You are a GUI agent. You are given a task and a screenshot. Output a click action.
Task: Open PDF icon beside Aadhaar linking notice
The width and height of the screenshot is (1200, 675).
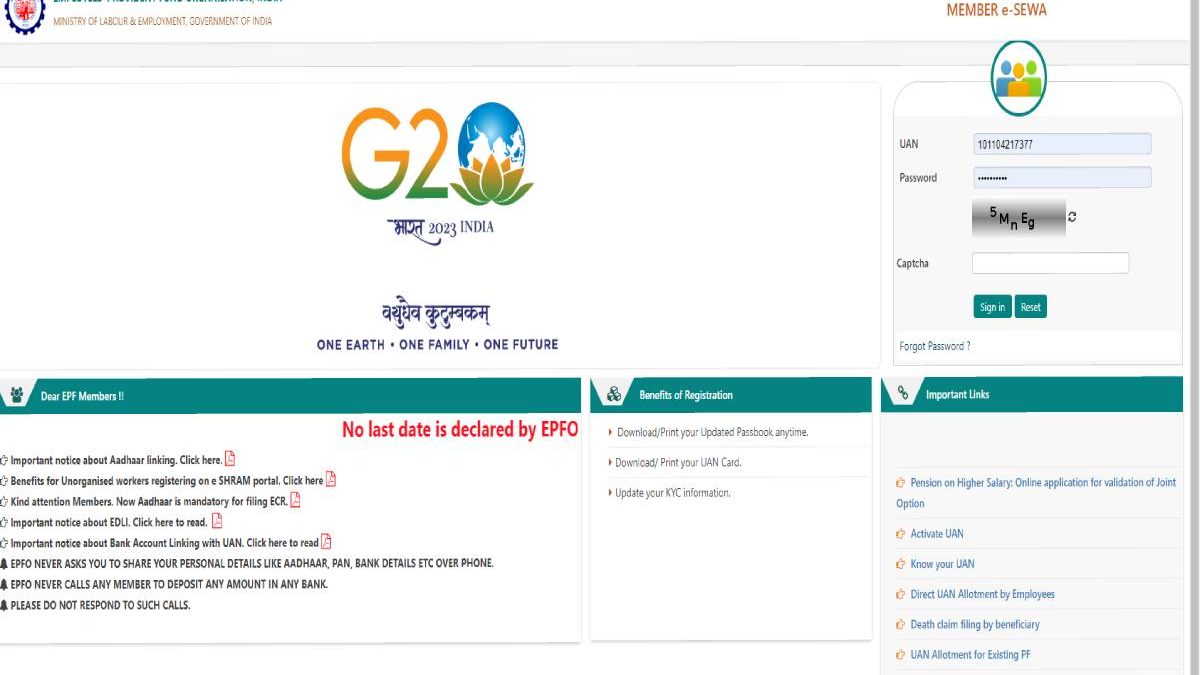pos(230,459)
